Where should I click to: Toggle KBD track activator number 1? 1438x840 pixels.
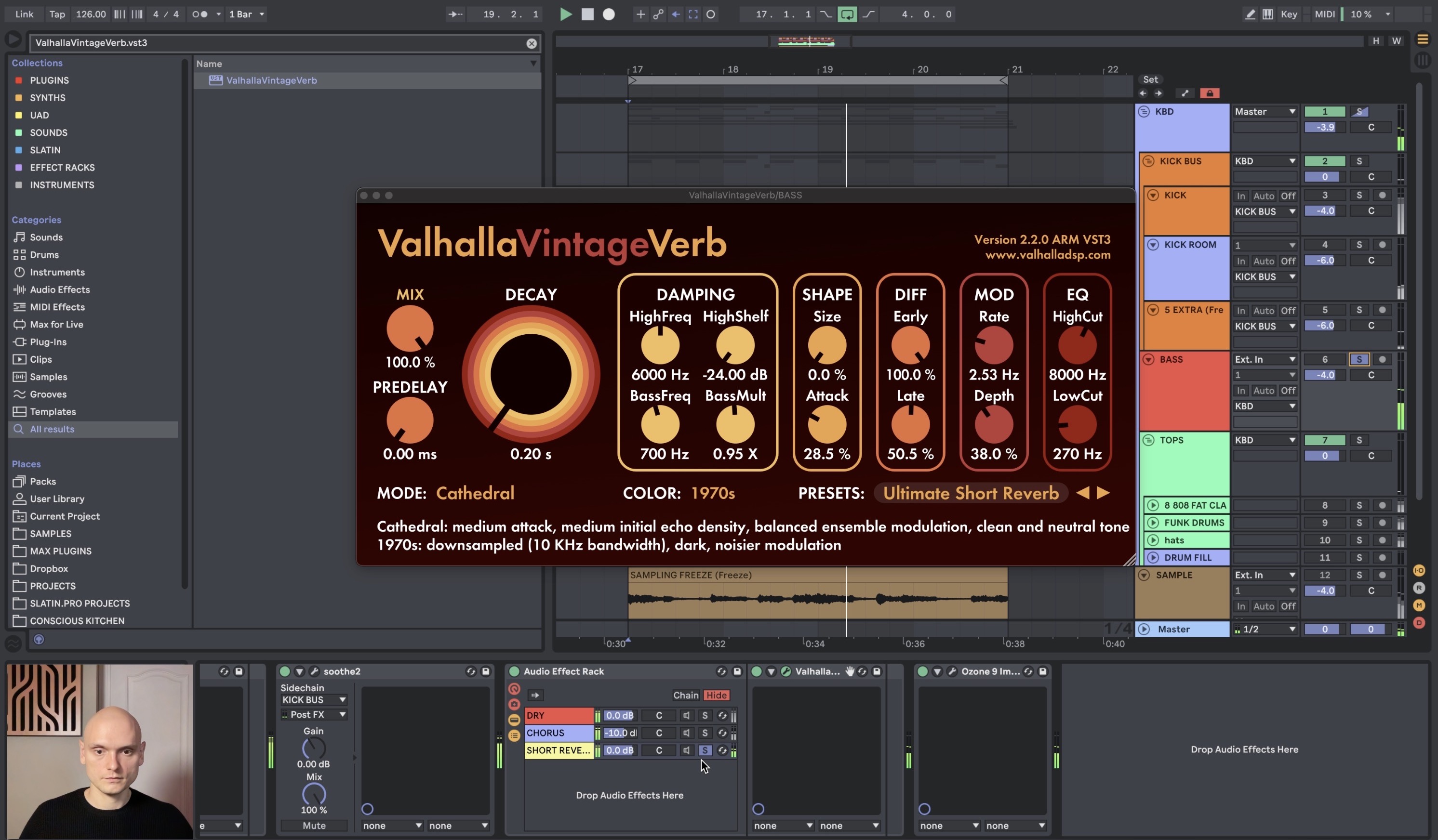pyautogui.click(x=1324, y=112)
